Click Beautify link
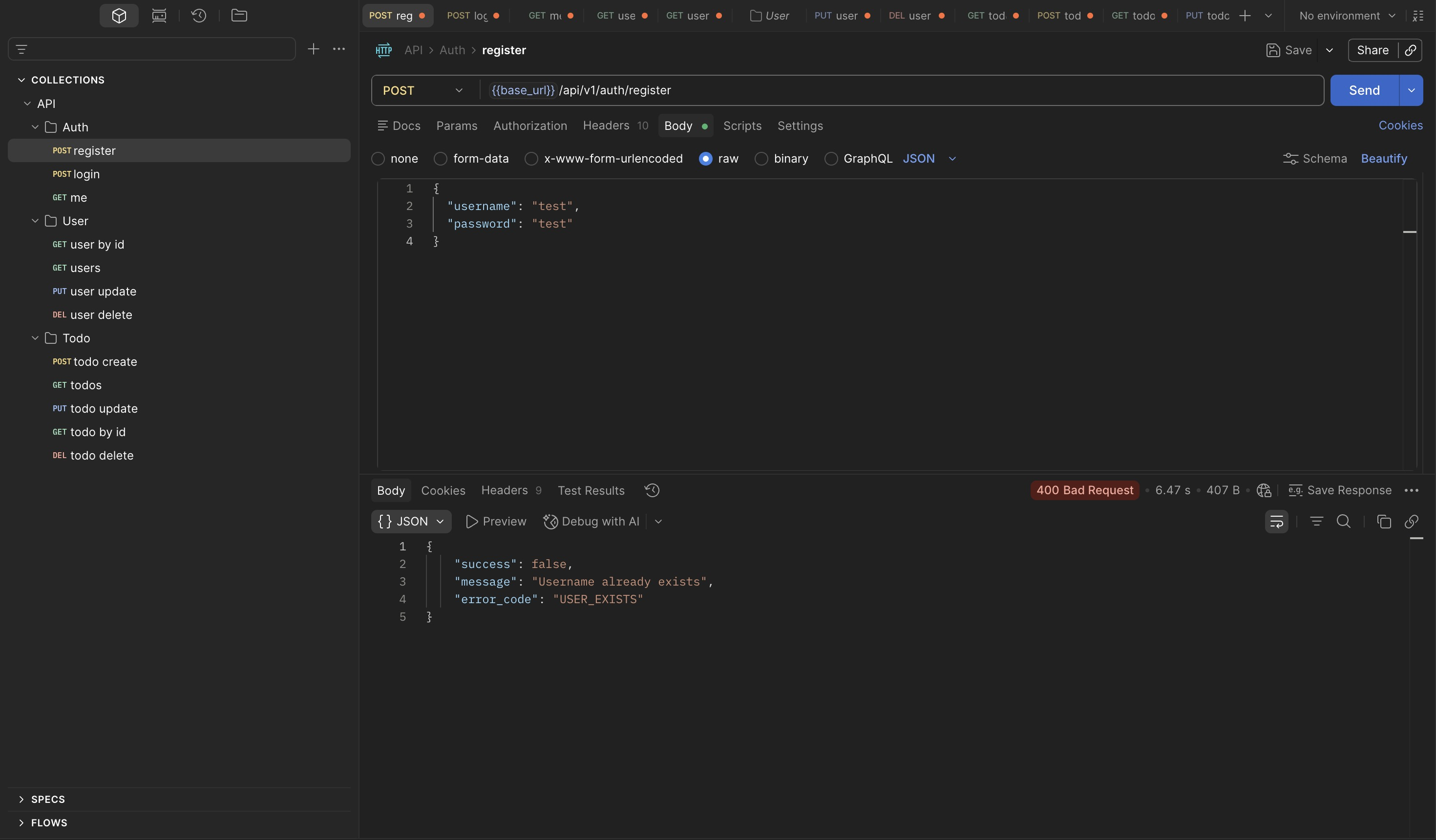 [x=1384, y=158]
